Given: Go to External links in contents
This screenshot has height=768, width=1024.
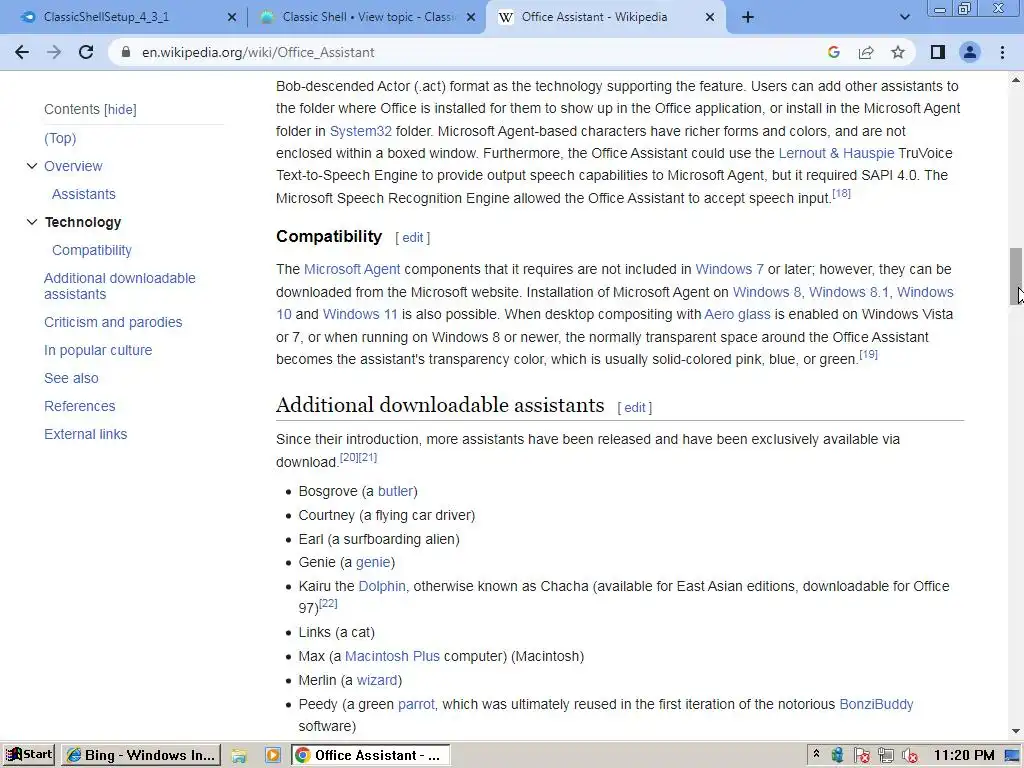Looking at the screenshot, I should tap(86, 435).
